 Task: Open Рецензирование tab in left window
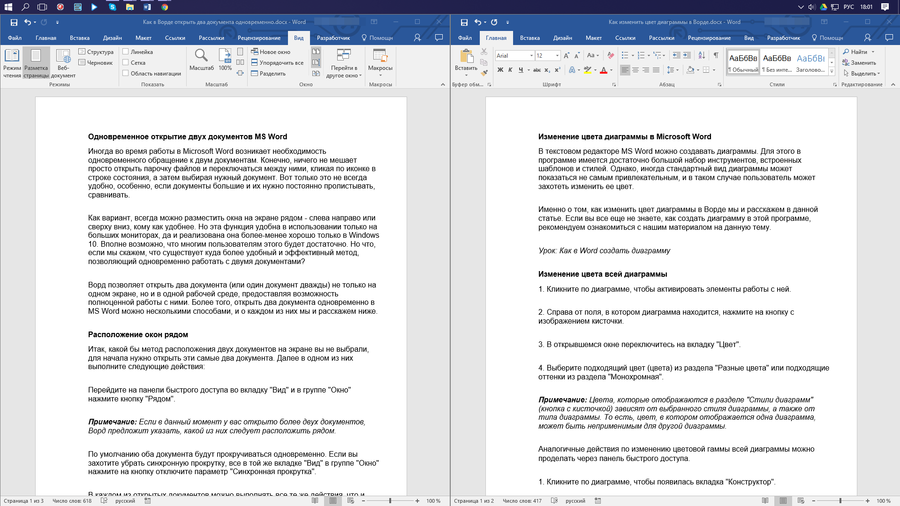tap(259, 38)
